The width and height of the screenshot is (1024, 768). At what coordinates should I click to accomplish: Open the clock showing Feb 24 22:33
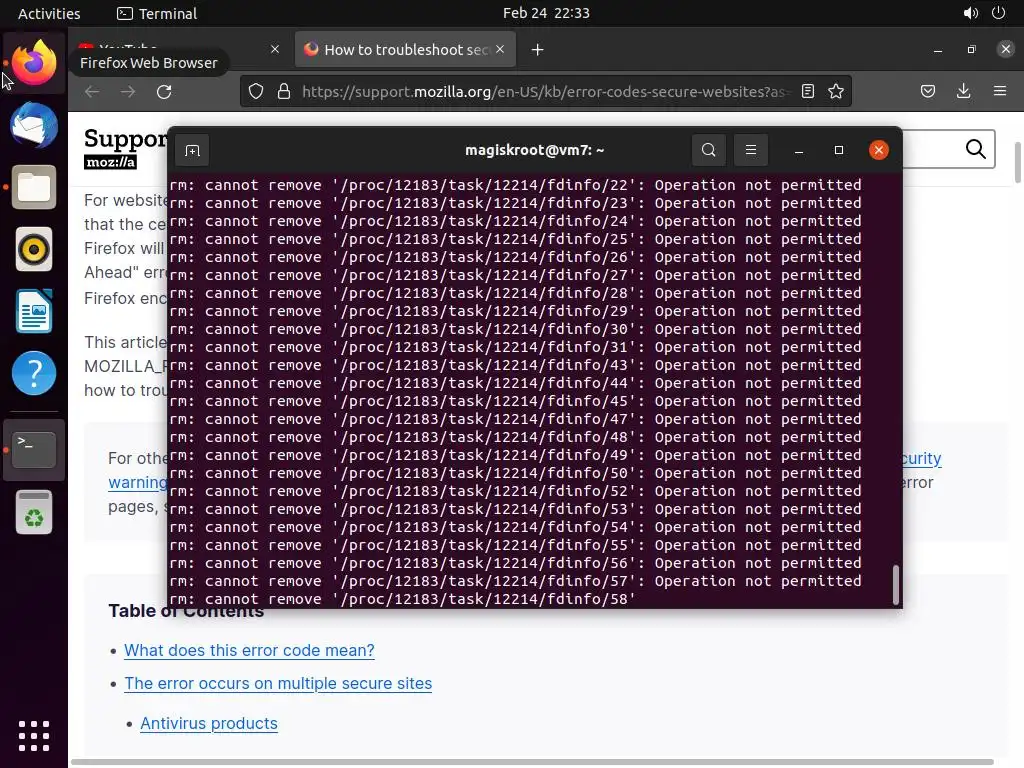[x=546, y=13]
